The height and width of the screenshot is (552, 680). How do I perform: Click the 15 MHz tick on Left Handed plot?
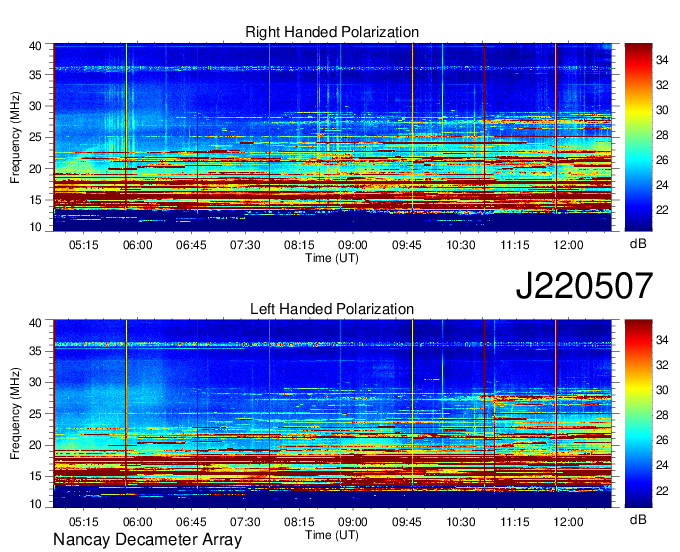pyautogui.click(x=36, y=477)
